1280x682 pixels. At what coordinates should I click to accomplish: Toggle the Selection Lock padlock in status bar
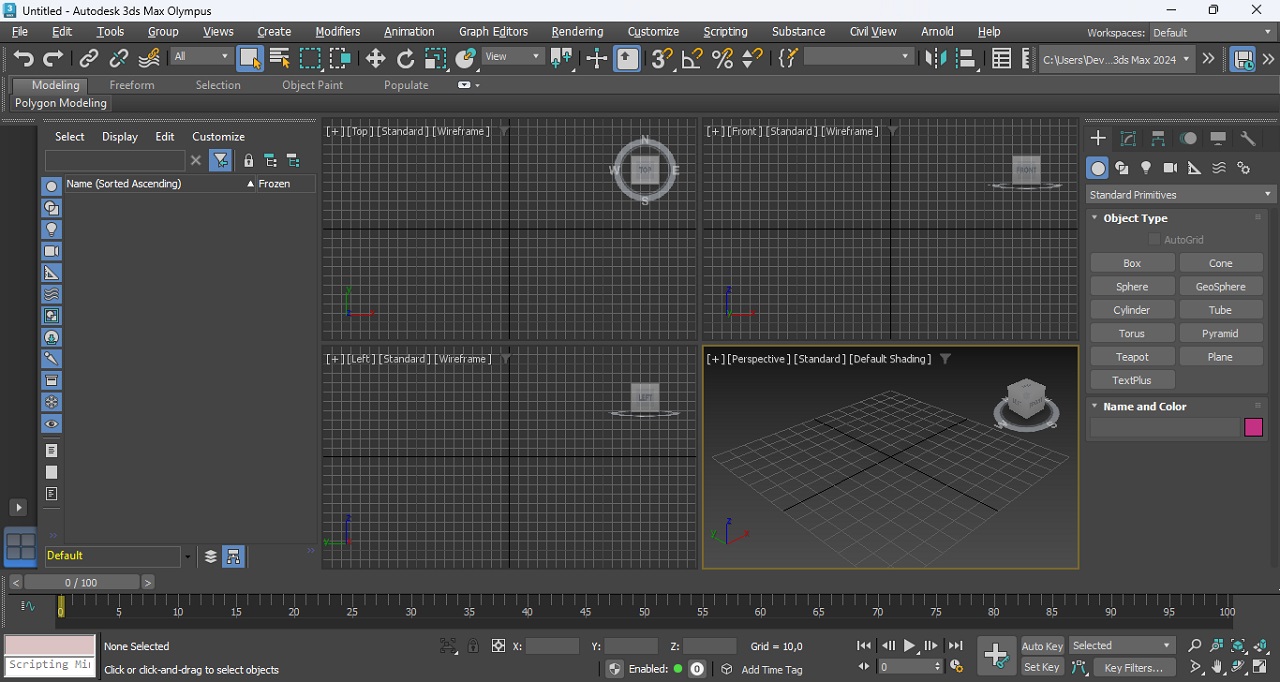pos(473,646)
